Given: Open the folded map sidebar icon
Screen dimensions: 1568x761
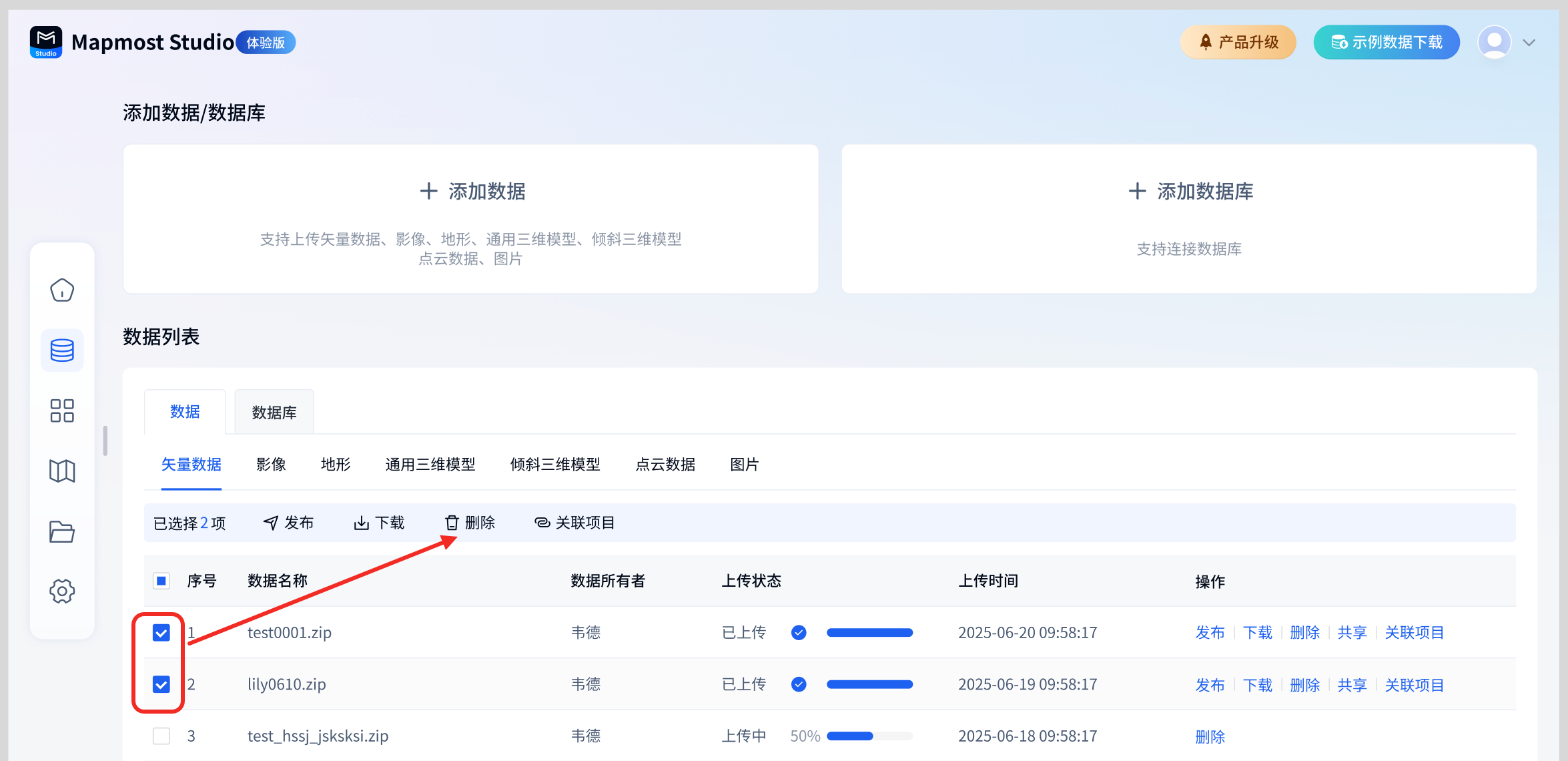Looking at the screenshot, I should (62, 471).
